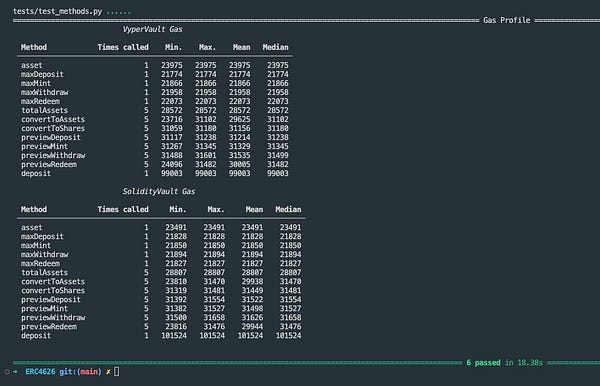The height and width of the screenshot is (386, 600).
Task: Click 'Min.' header in SolidityVault table
Action: point(178,210)
